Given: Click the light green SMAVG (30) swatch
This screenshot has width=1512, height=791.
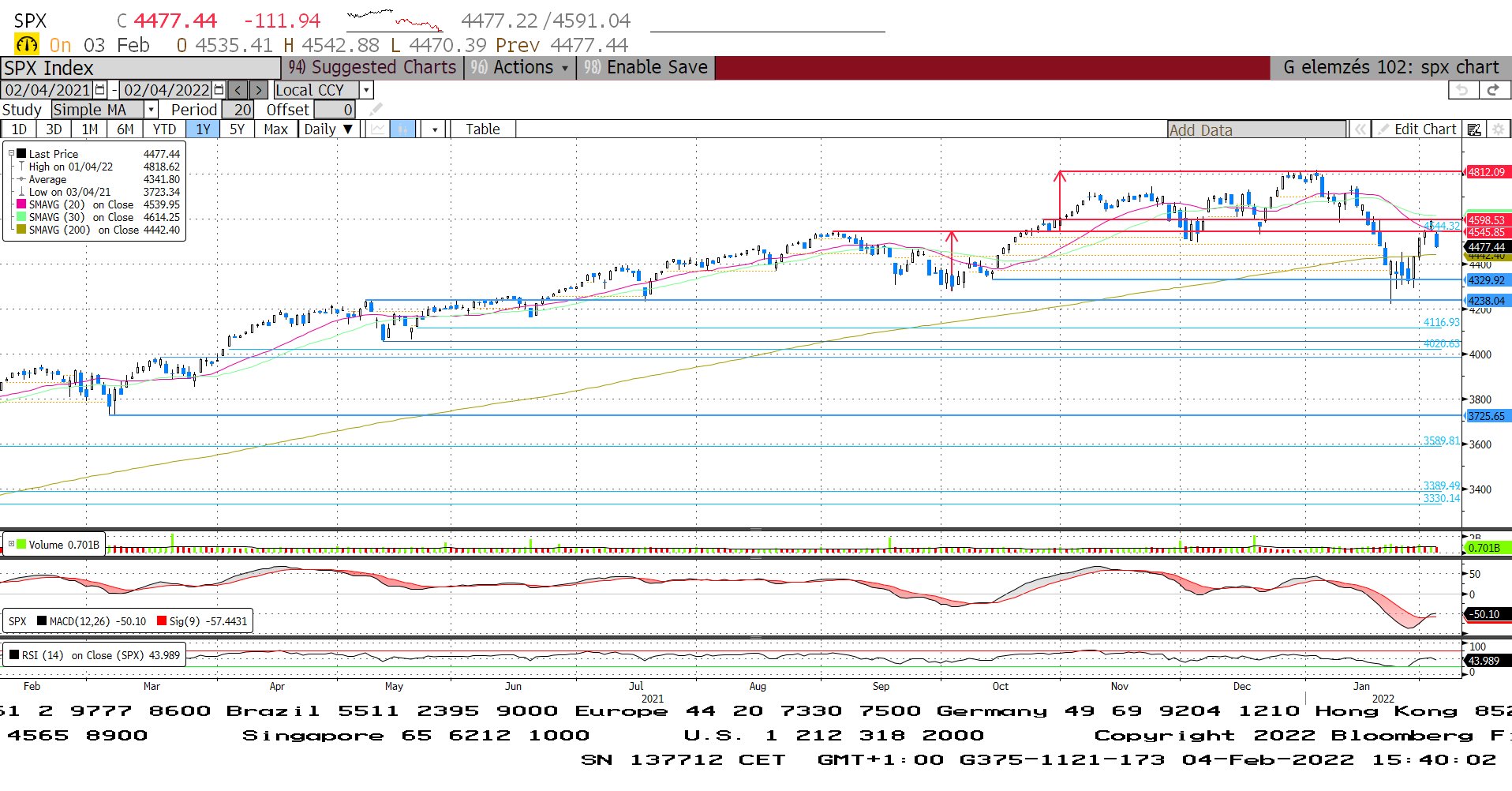Looking at the screenshot, I should coord(21,217).
